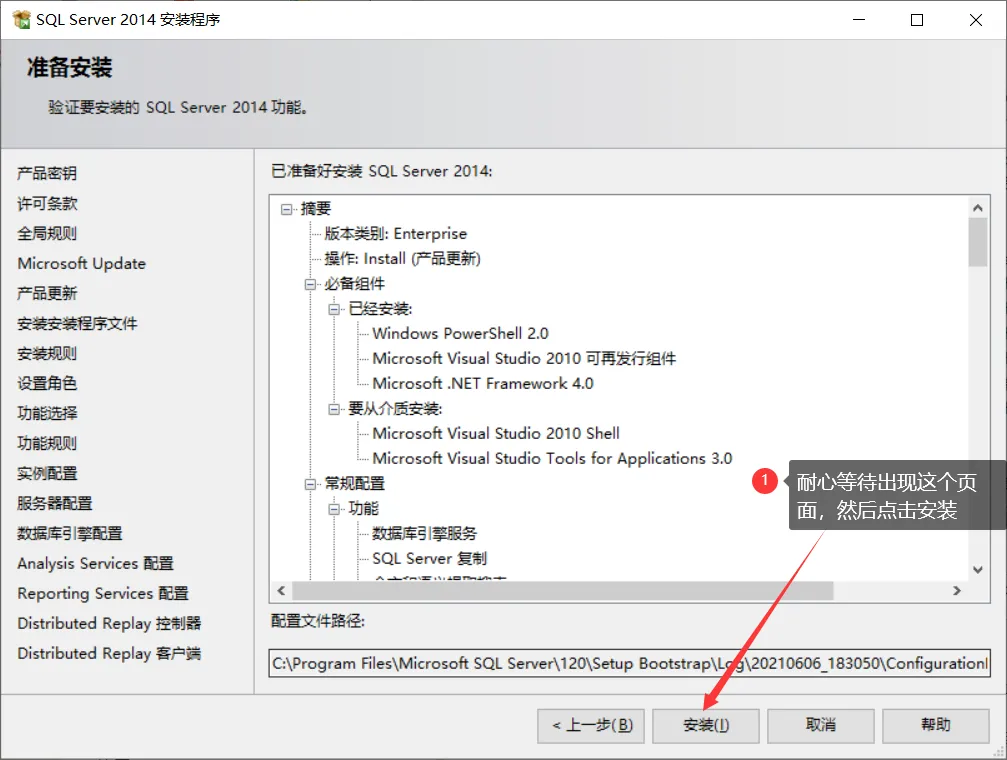The image size is (1007, 760).
Task: Open 帮助 button
Action: click(x=936, y=725)
